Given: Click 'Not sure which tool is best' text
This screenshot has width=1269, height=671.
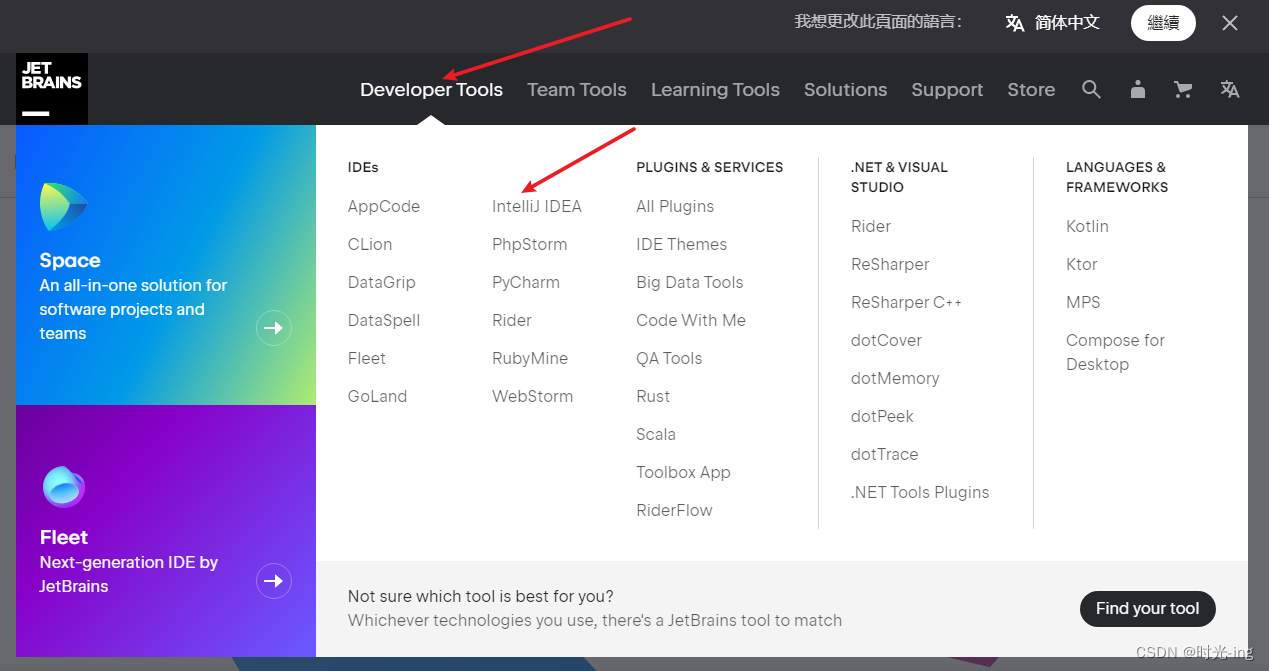Looking at the screenshot, I should [481, 596].
